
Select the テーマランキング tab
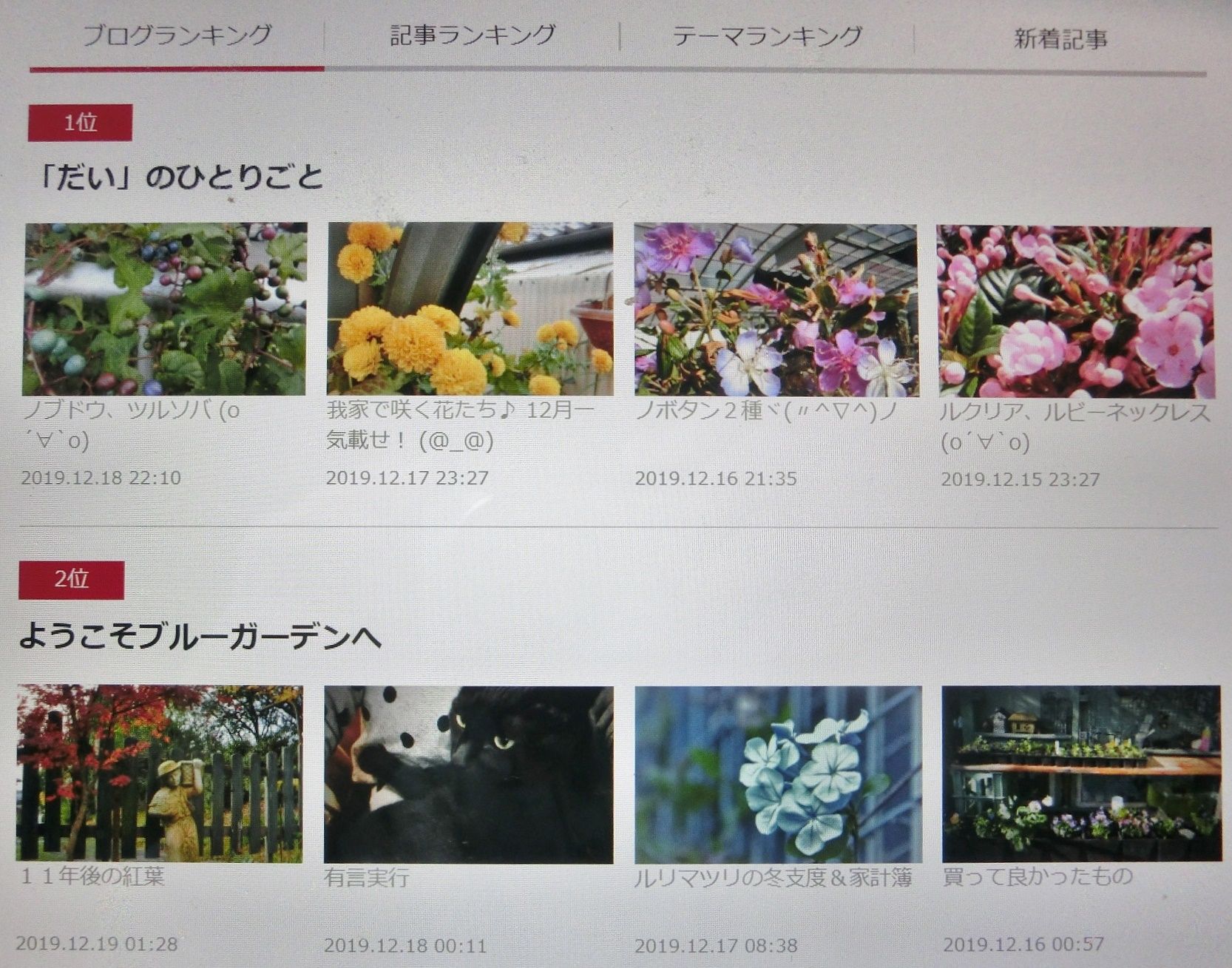click(767, 36)
